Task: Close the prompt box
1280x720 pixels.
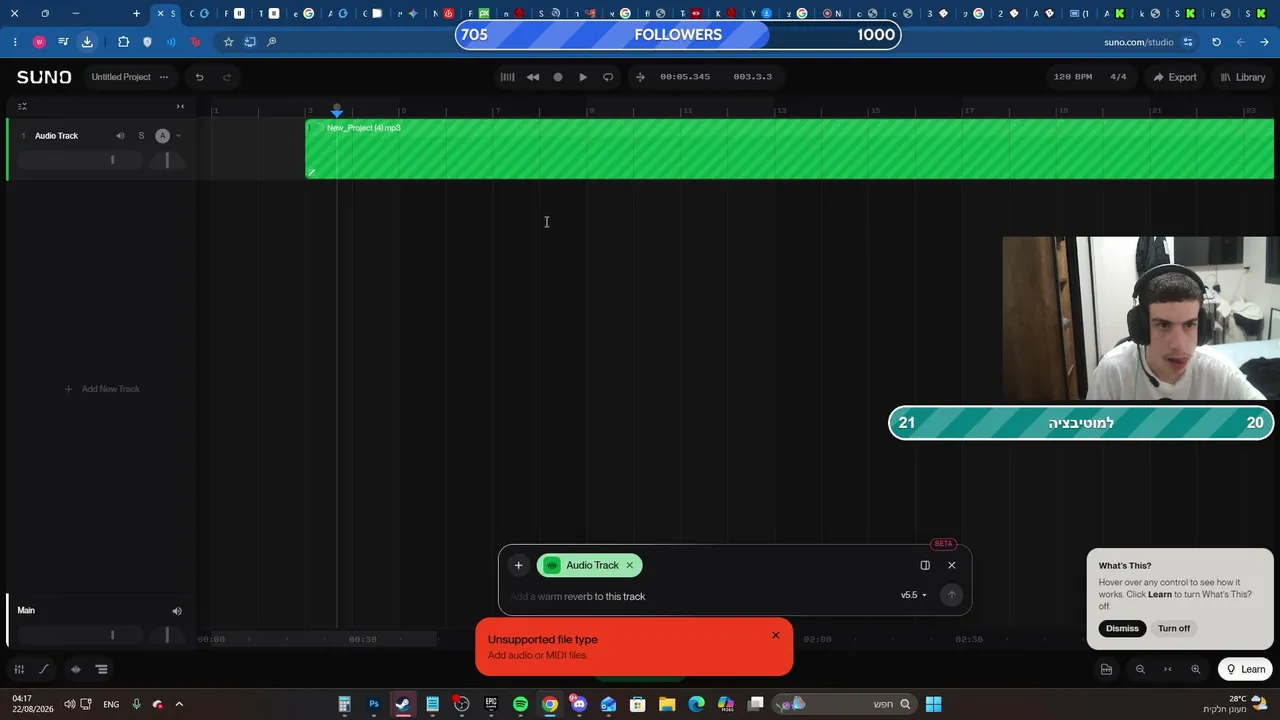Action: tap(951, 565)
